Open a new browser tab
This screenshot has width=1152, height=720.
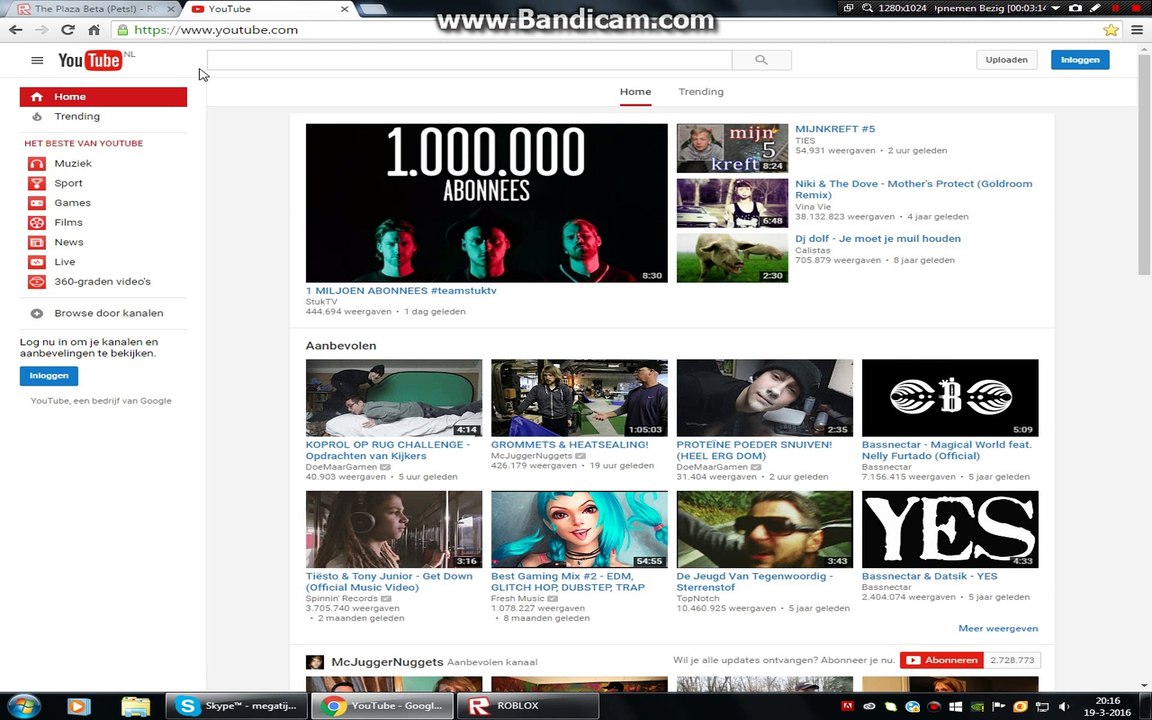tap(373, 9)
